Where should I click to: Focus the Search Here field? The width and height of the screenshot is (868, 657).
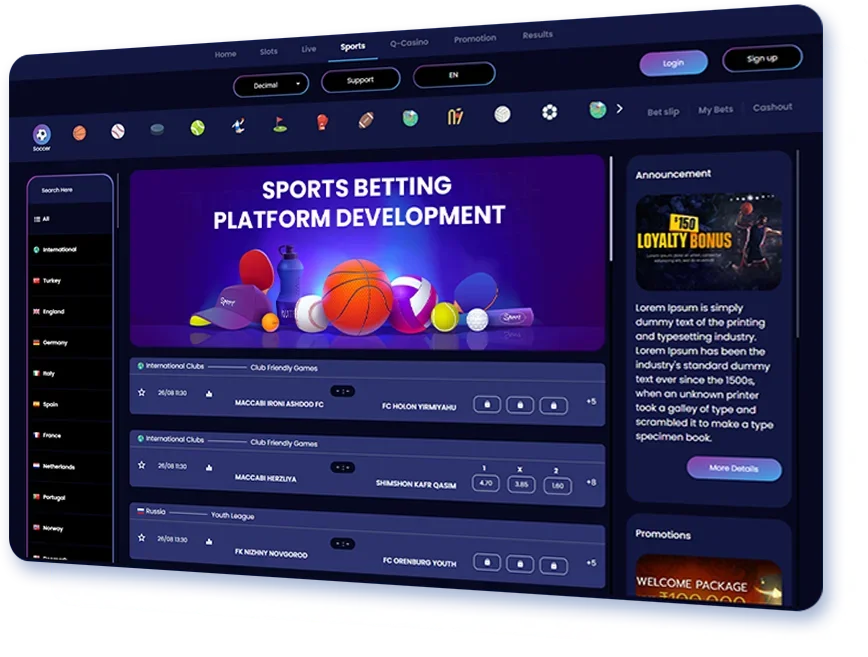[70, 190]
